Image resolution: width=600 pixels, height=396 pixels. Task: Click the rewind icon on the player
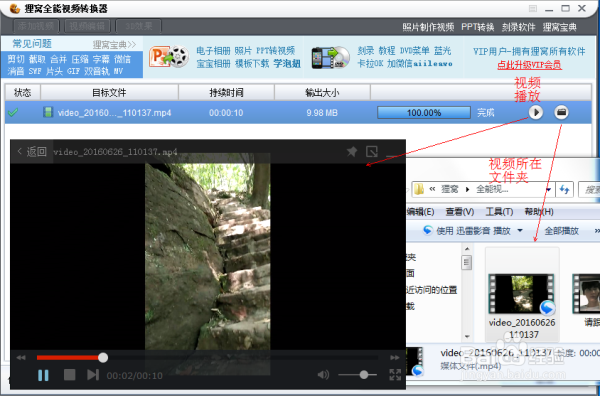pos(21,358)
